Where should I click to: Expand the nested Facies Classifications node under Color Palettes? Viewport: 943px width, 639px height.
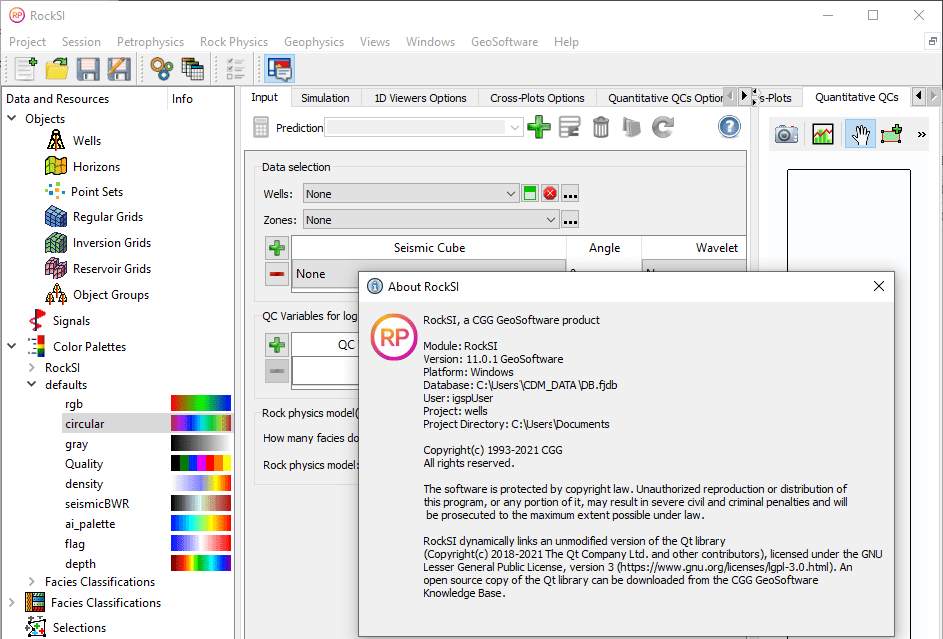pos(32,581)
